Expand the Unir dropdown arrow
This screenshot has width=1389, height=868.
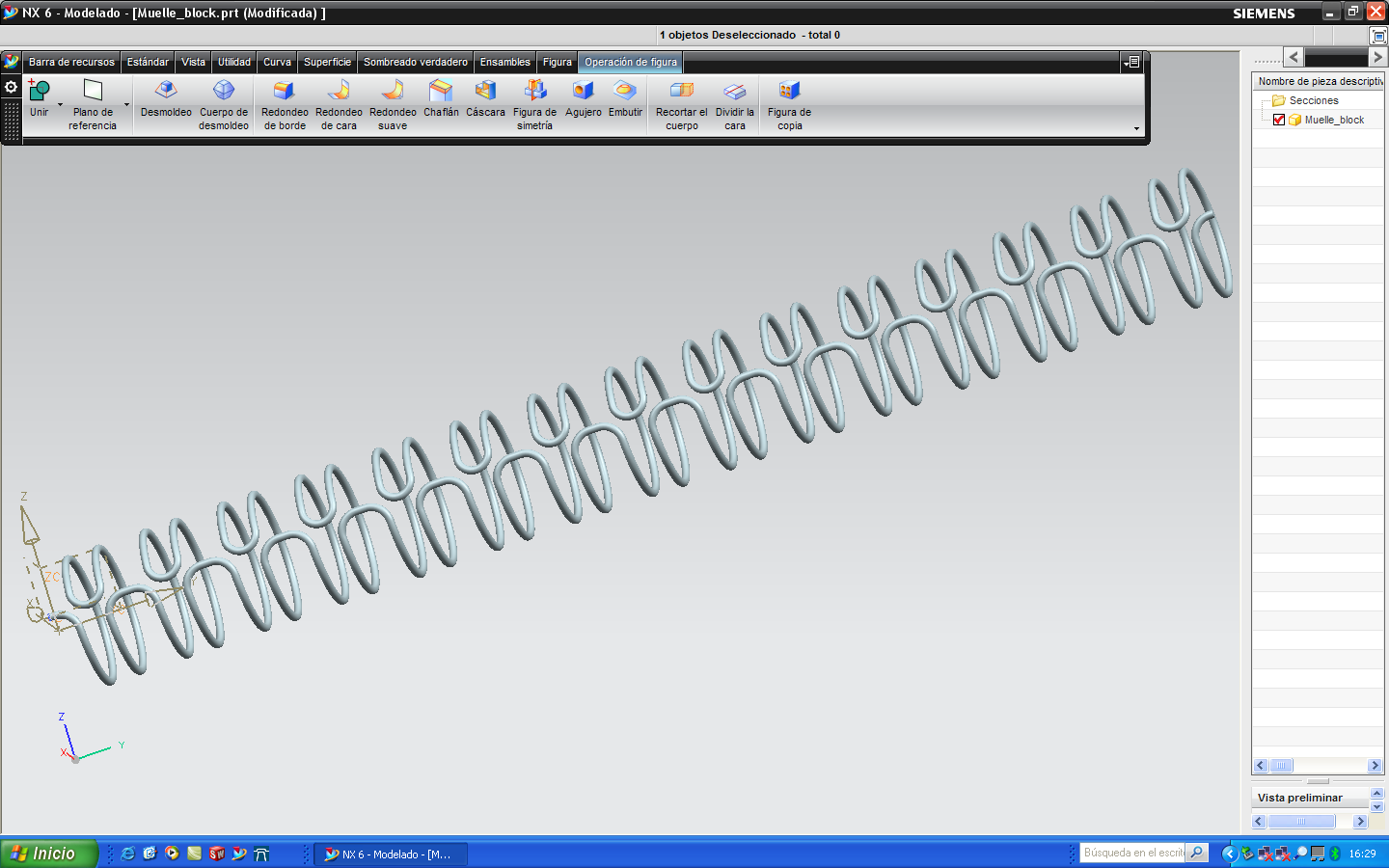60,104
